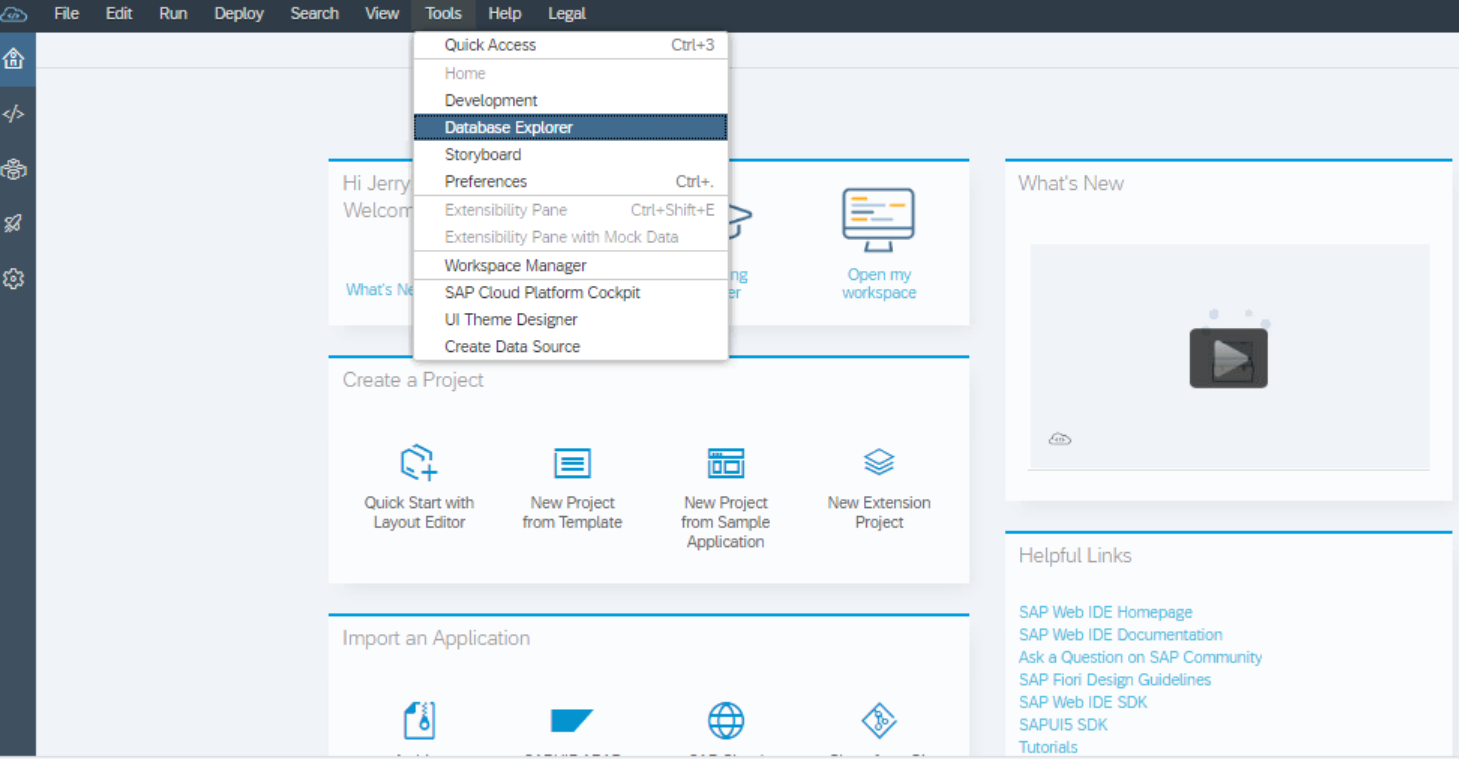Click the New Project from Sample Application icon
The height and width of the screenshot is (759, 1459).
[726, 463]
